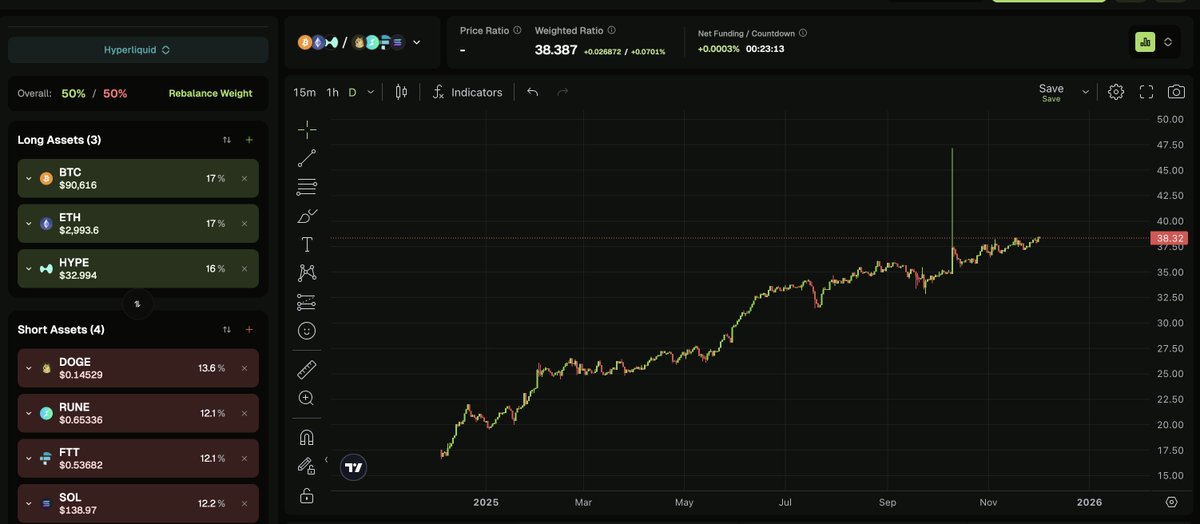1200x524 pixels.
Task: Show info for Price Ratio
Action: click(517, 31)
